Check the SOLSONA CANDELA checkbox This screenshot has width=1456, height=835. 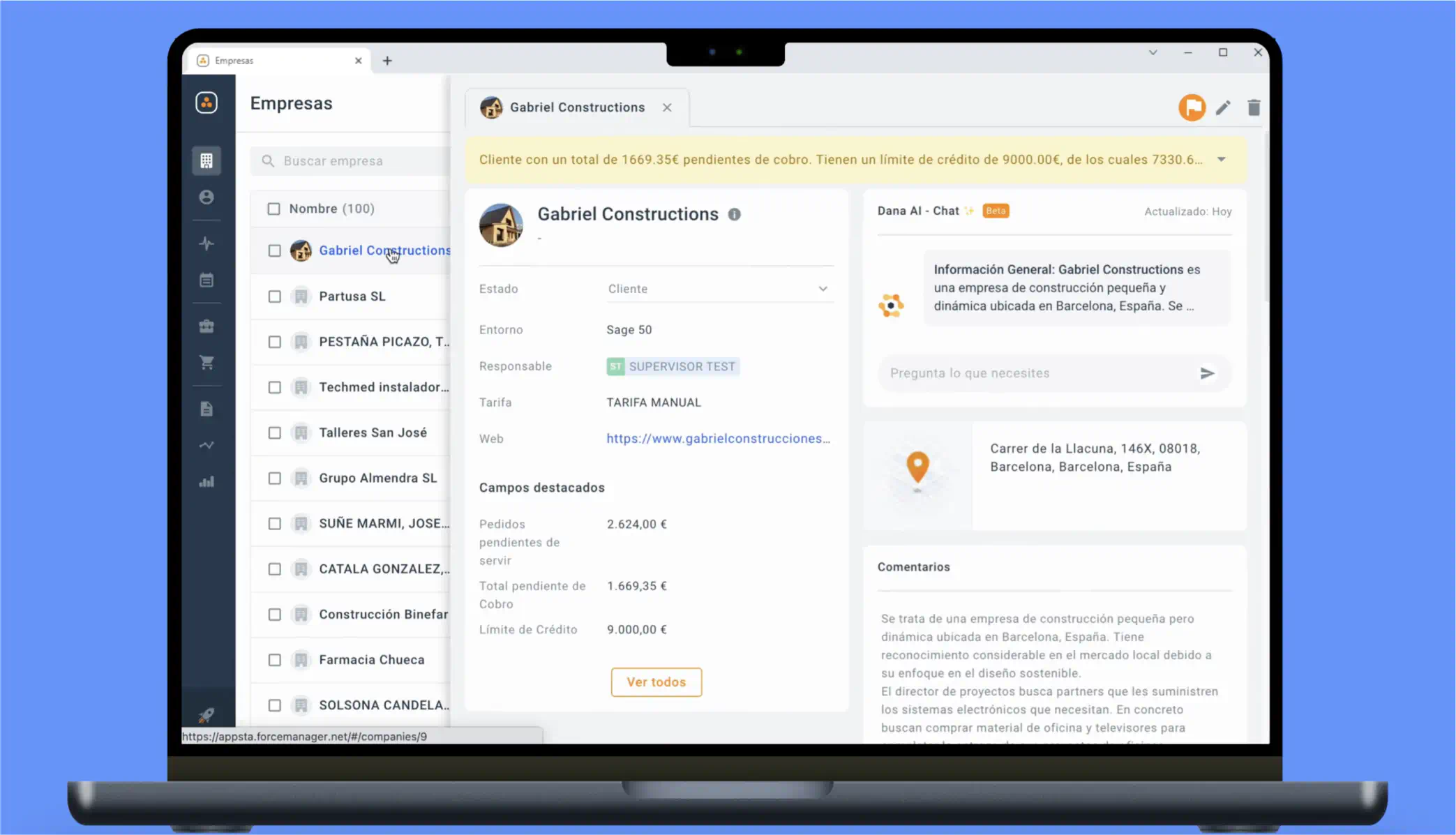click(275, 705)
